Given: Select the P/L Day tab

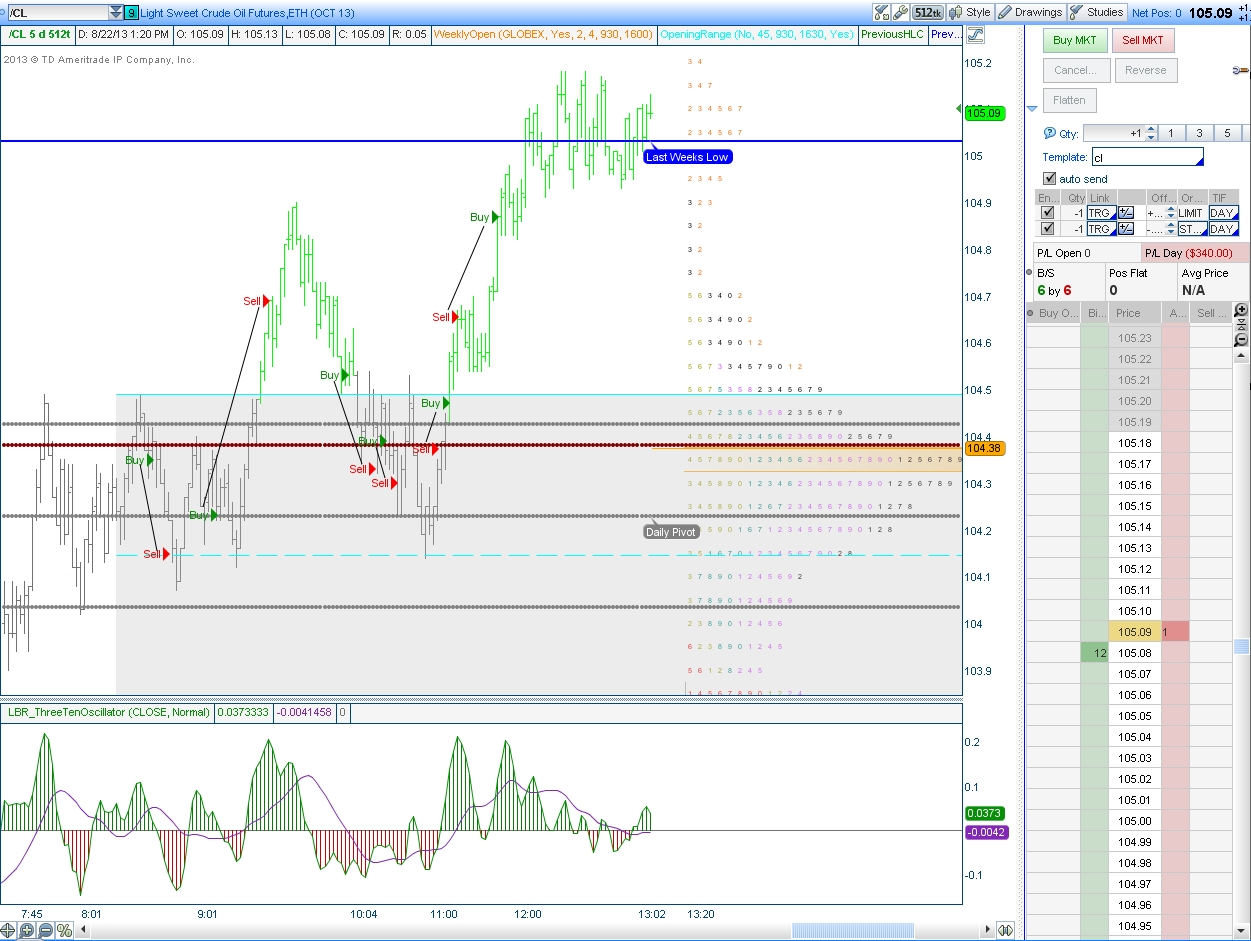Looking at the screenshot, I should click(1195, 253).
